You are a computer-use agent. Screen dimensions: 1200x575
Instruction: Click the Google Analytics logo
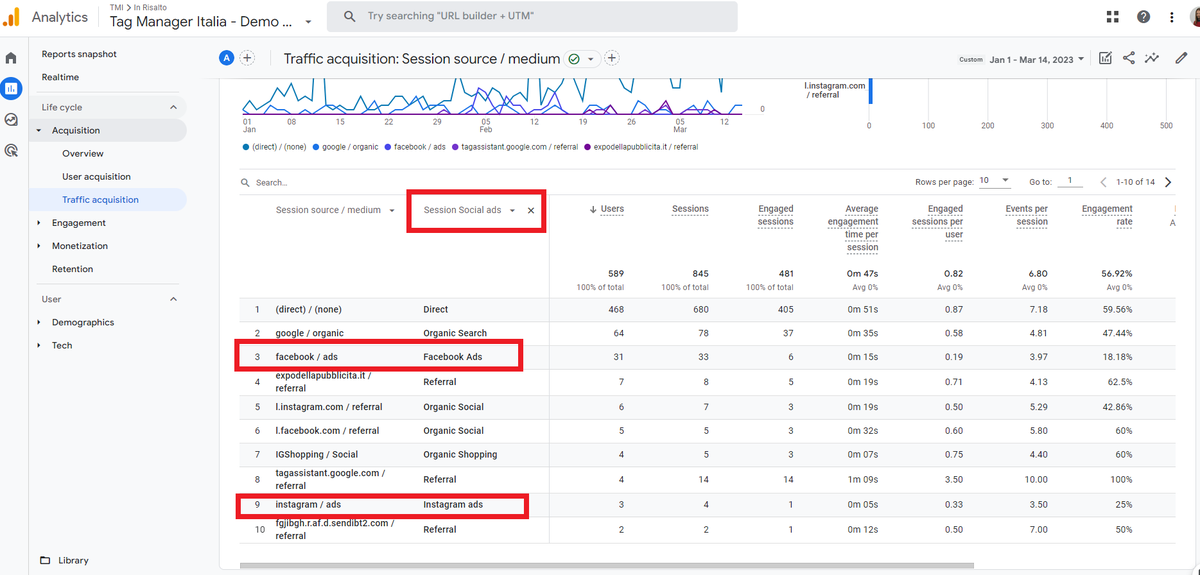[x=11, y=17]
